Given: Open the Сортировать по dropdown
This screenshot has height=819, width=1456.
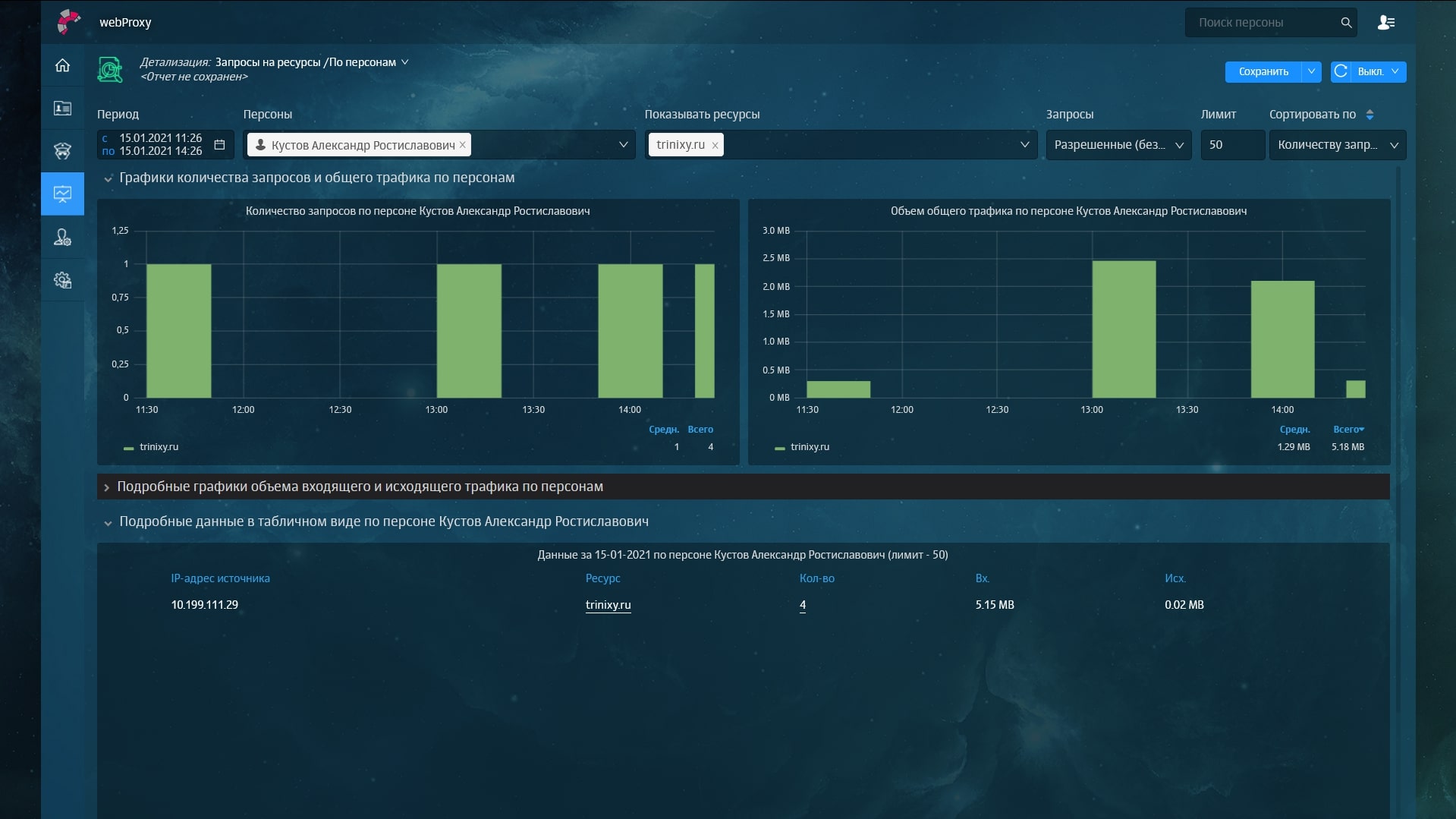Looking at the screenshot, I should (1337, 145).
